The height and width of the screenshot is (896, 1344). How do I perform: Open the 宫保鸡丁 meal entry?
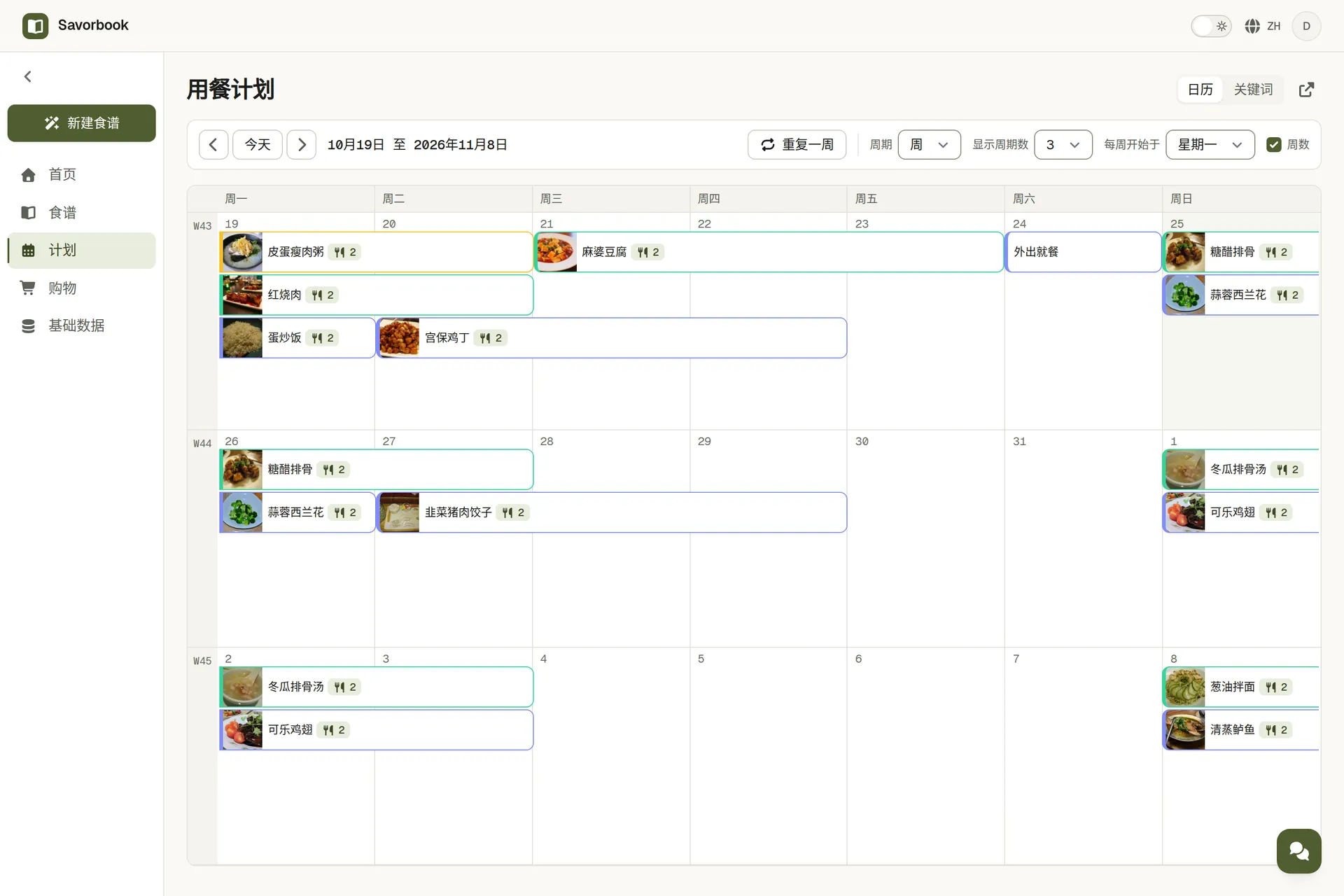point(612,337)
